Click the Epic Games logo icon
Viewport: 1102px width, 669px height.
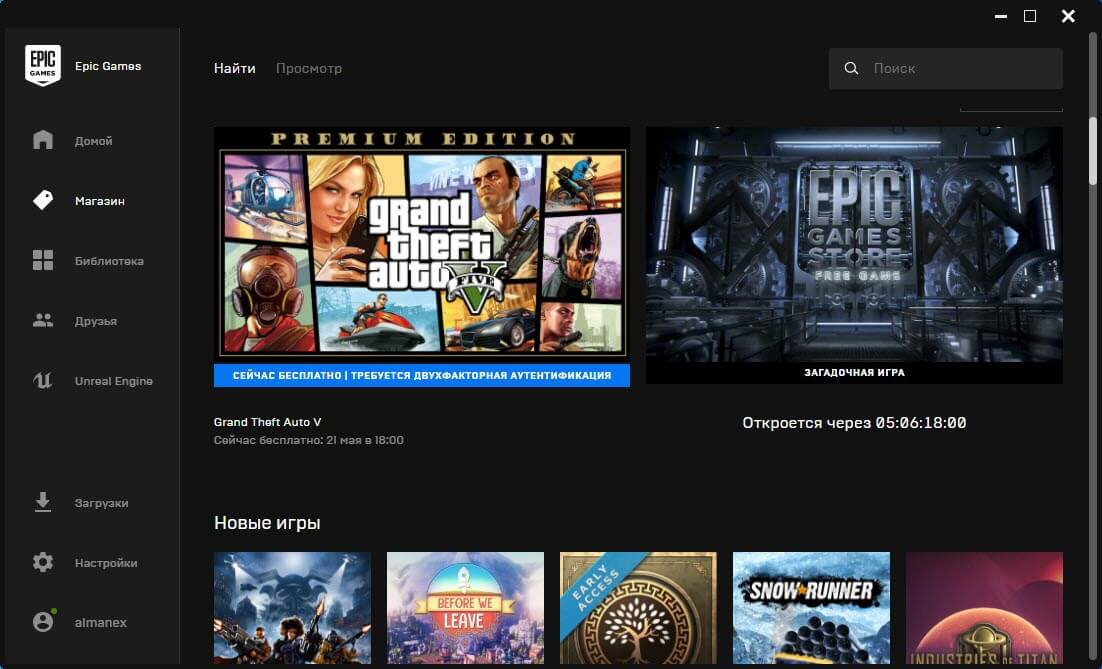[43, 65]
